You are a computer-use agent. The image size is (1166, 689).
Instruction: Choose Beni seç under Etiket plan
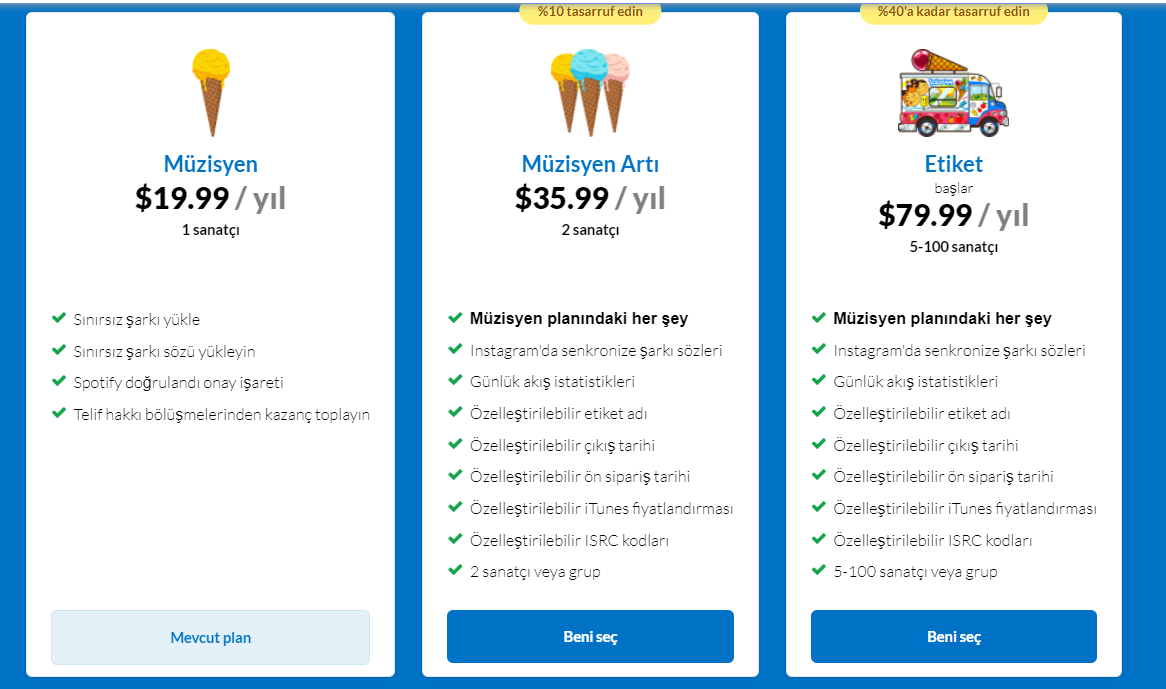[953, 636]
